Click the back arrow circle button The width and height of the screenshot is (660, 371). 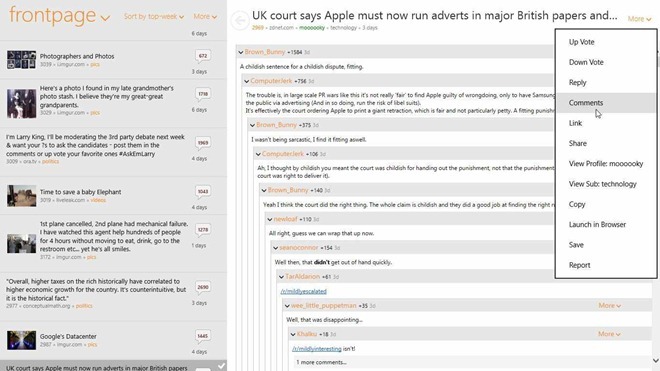click(240, 20)
